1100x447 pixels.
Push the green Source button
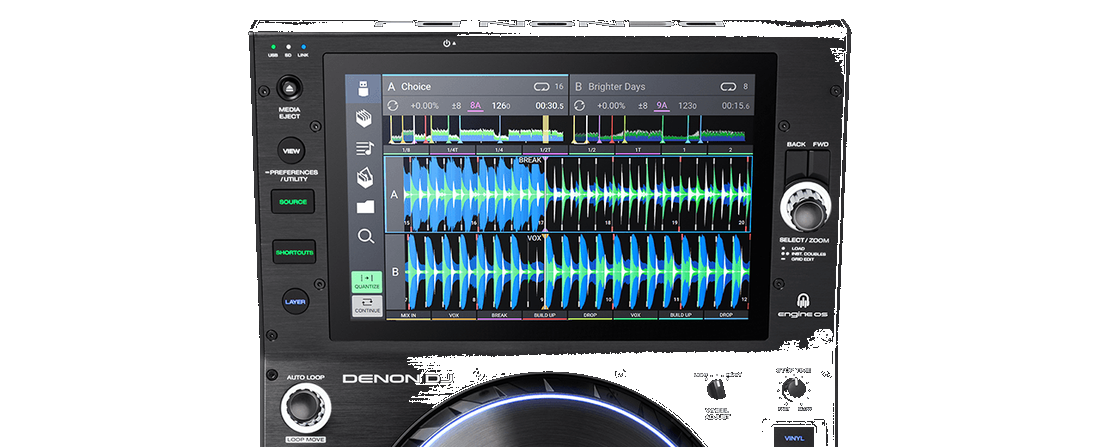(293, 201)
